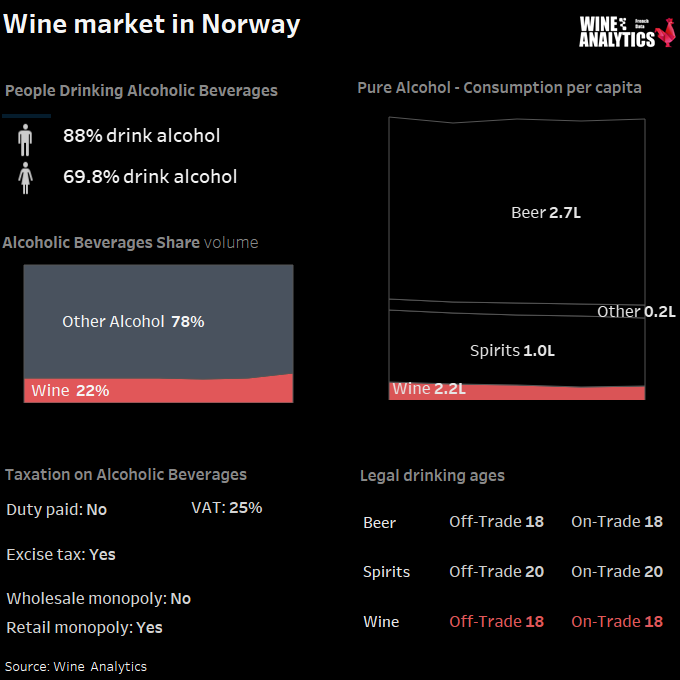Click the Spirits On-Trade 20 value

[617, 572]
